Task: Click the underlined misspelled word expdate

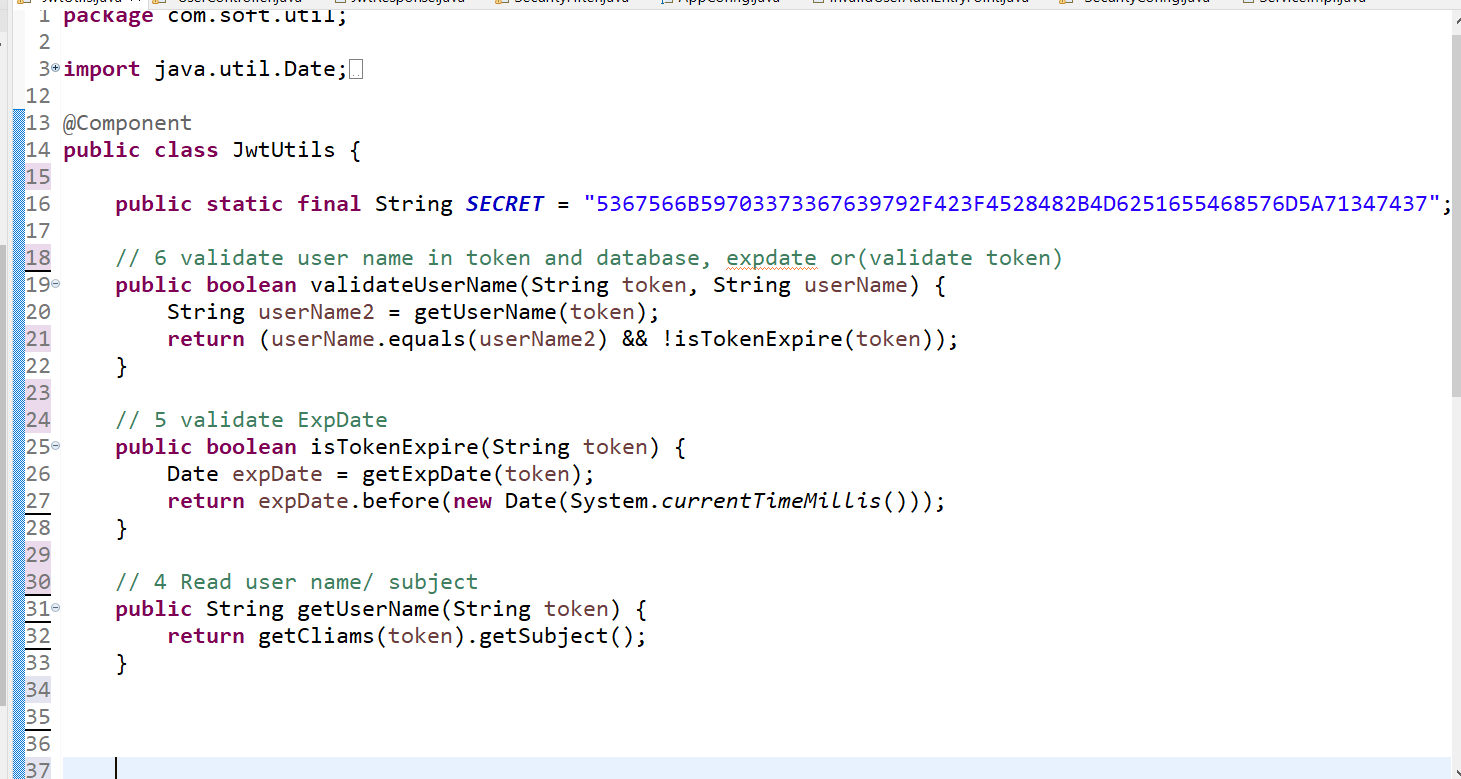Action: pos(770,258)
